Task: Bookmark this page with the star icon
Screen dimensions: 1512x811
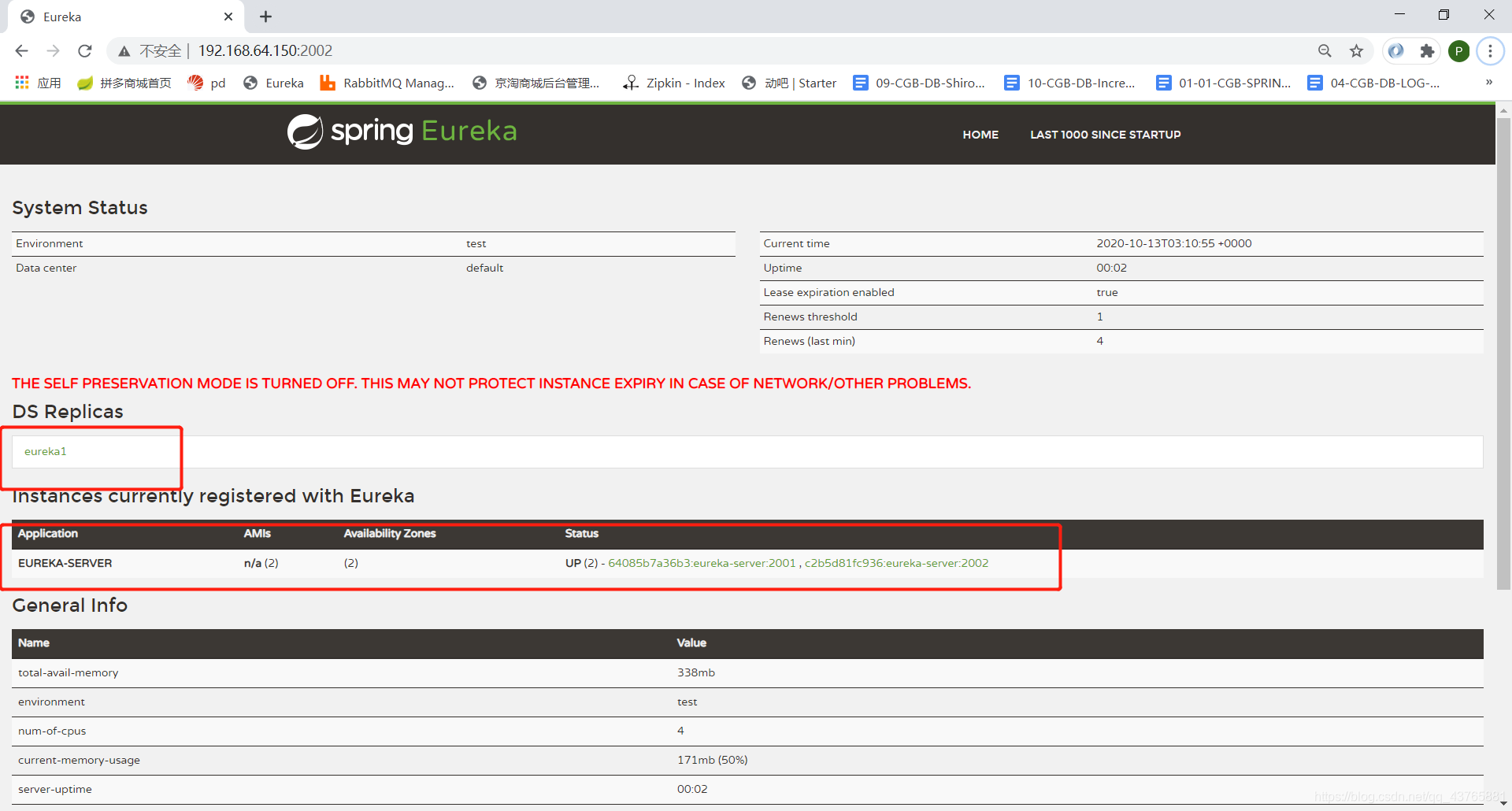Action: [x=1356, y=51]
